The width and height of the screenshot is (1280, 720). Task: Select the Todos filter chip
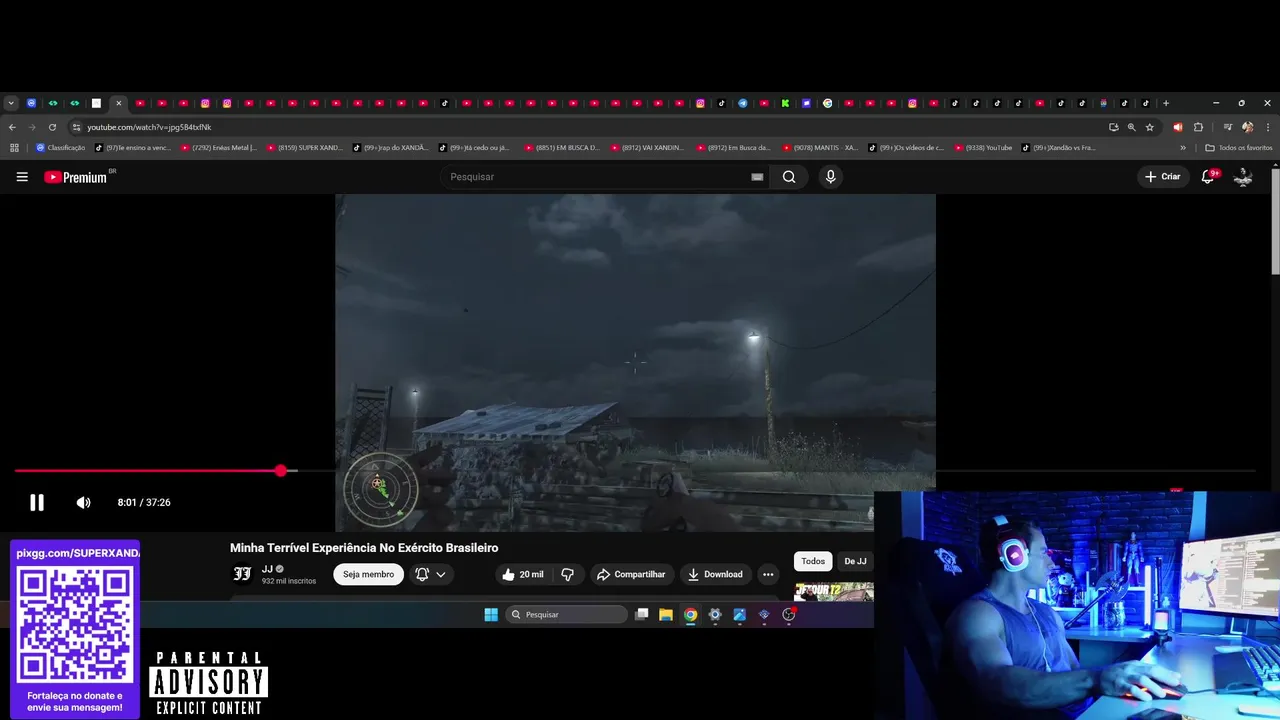point(813,561)
